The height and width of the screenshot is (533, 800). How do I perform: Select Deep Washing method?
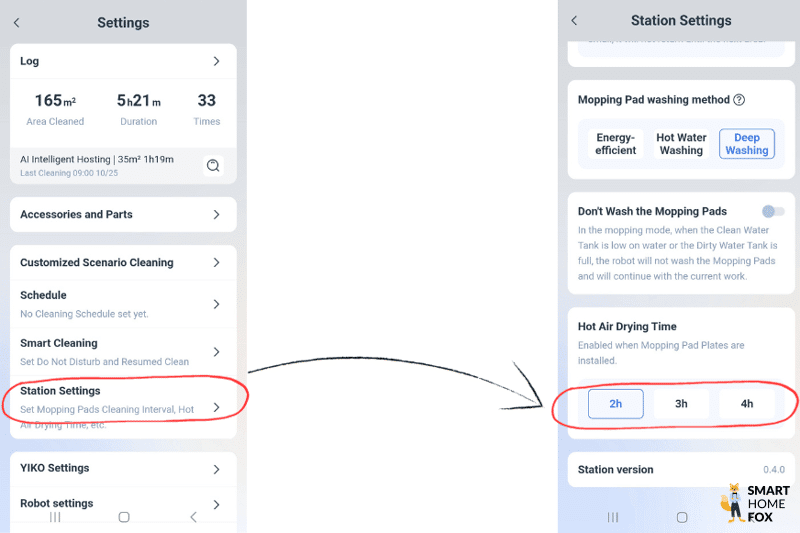pyautogui.click(x=747, y=144)
